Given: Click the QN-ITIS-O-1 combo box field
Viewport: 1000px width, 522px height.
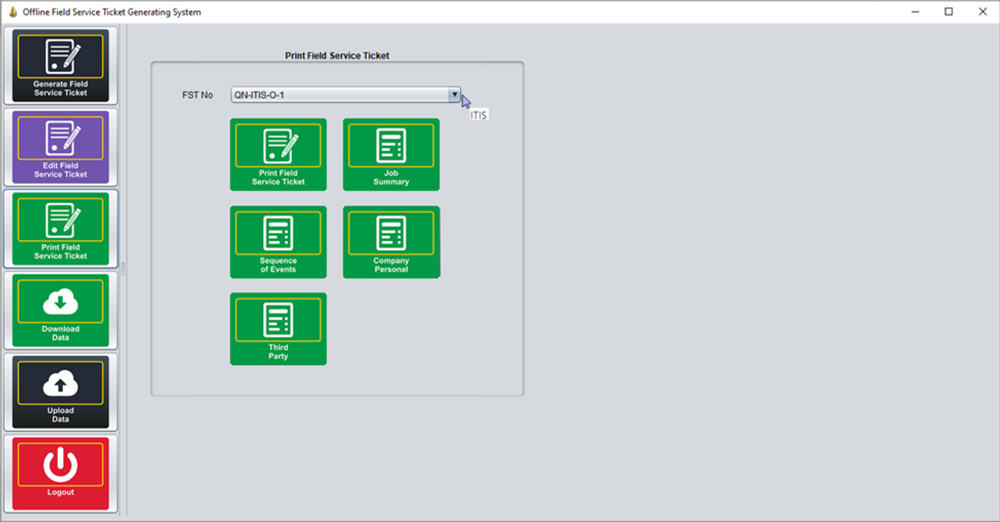Looking at the screenshot, I should tap(338, 95).
